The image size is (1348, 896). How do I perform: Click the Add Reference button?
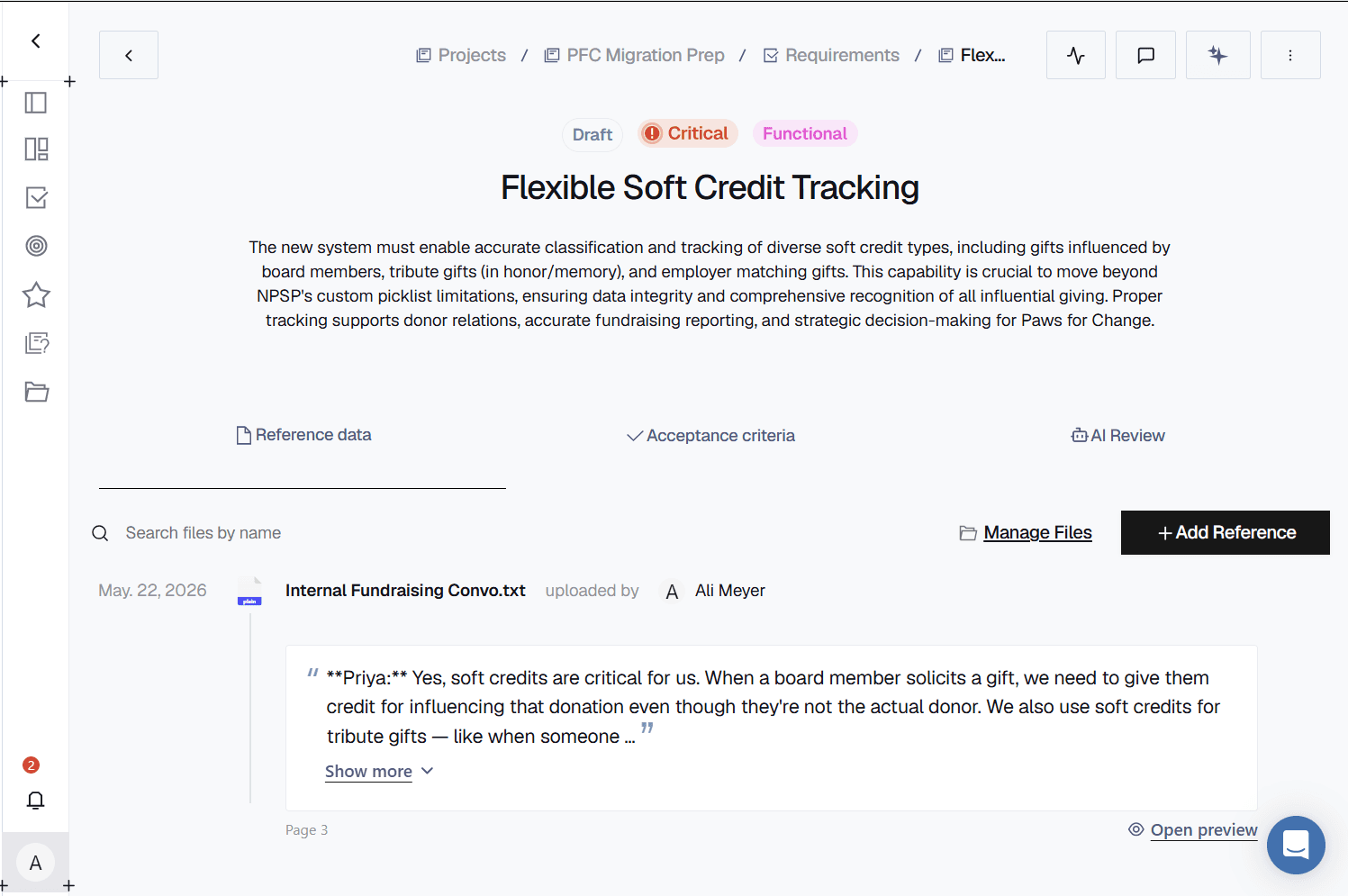(1225, 532)
